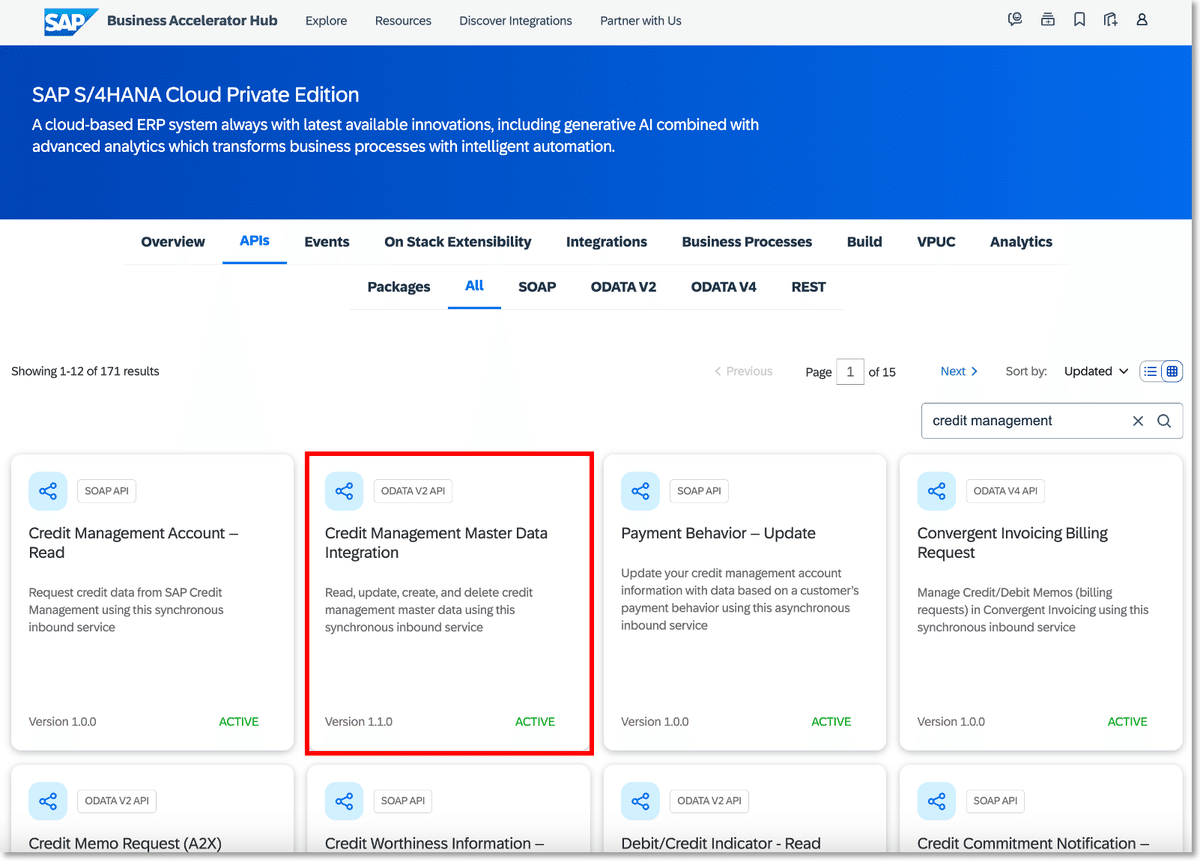Click the documents-plus icon in header
This screenshot has width=1200, height=861.
1111,20
